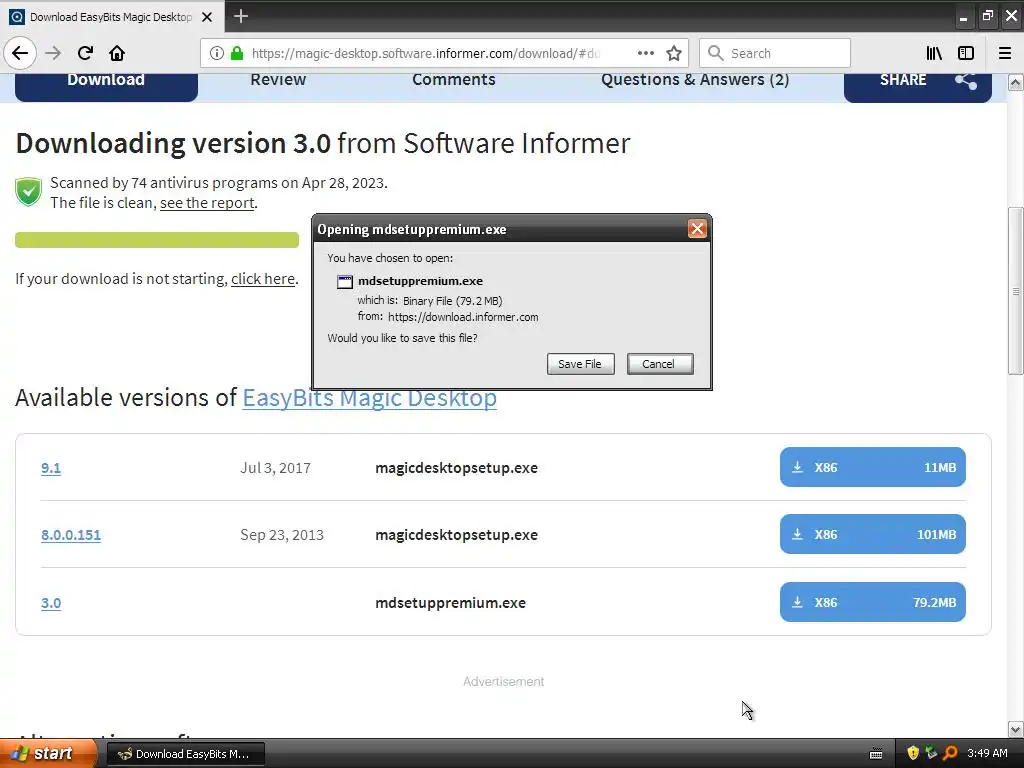Open version 8.0.0.151 link
1024x768 pixels.
[71, 535]
